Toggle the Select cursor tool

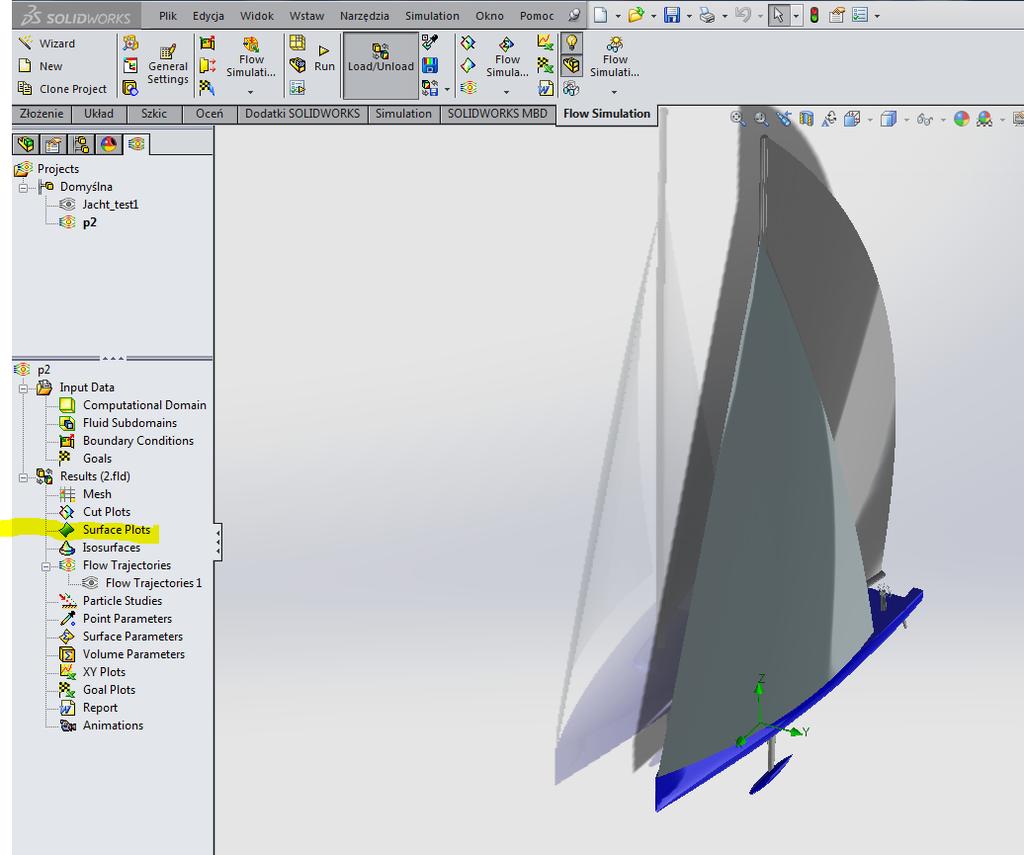click(778, 15)
